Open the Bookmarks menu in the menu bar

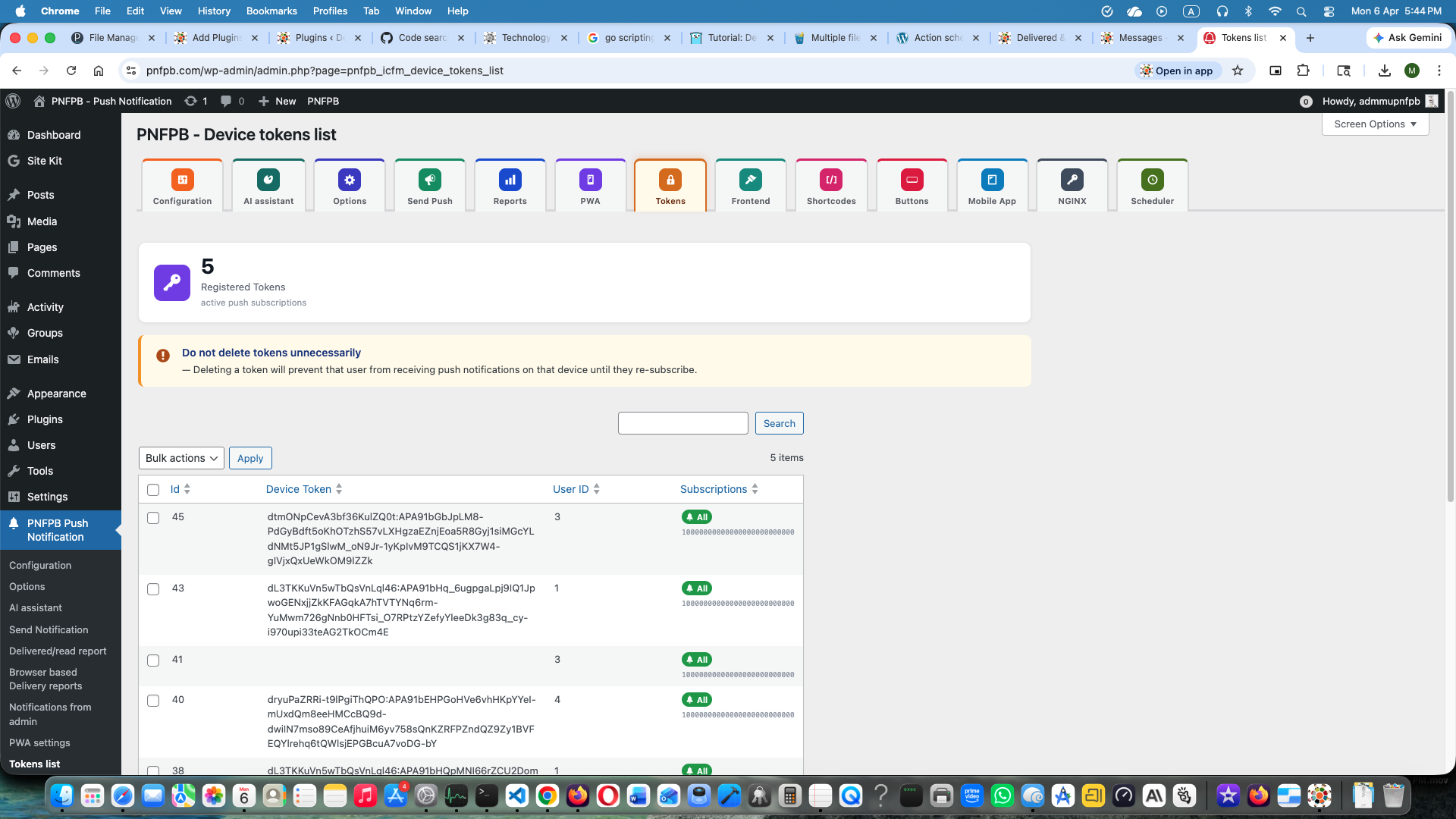[x=271, y=11]
